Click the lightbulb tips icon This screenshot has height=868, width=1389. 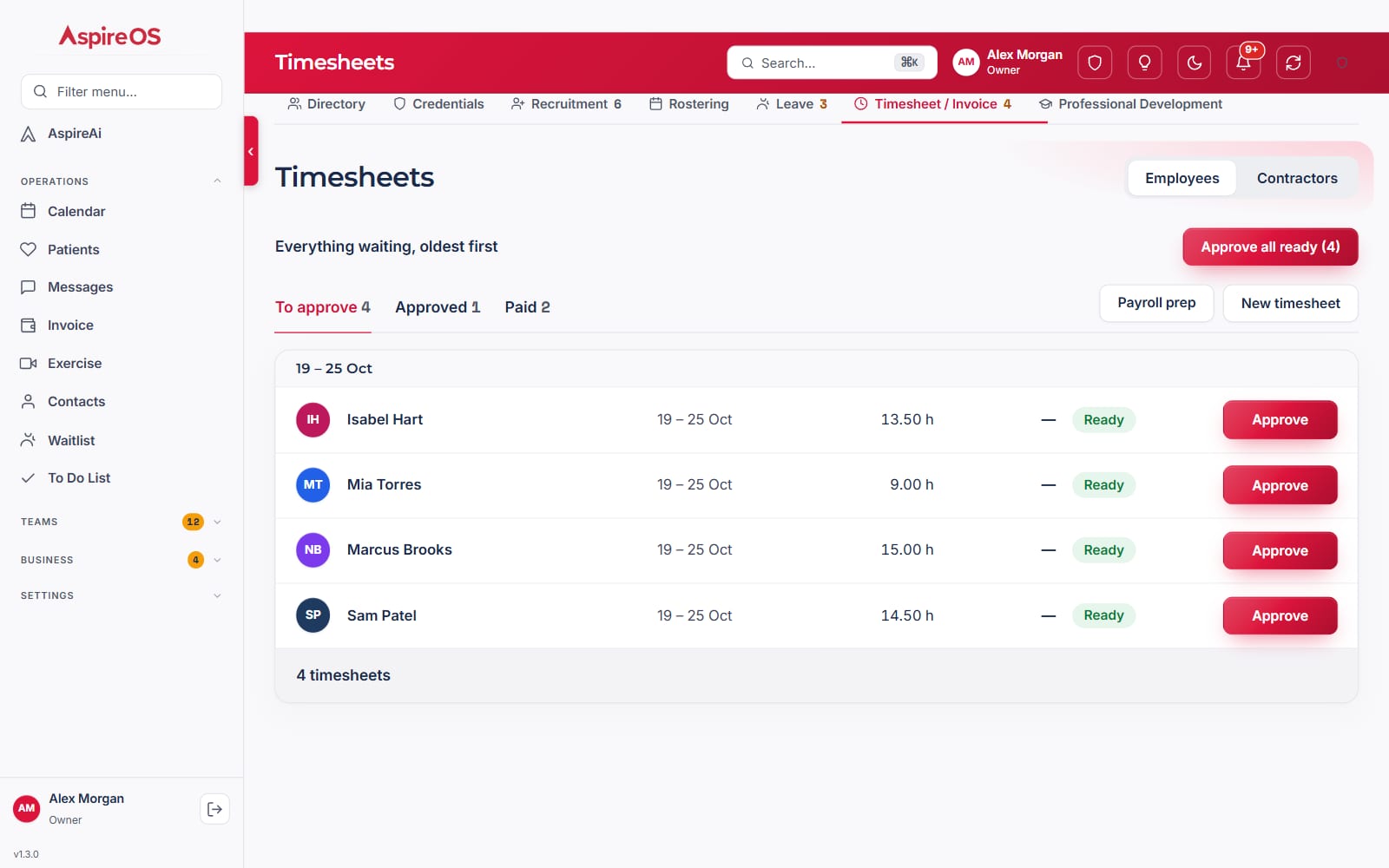tap(1144, 62)
